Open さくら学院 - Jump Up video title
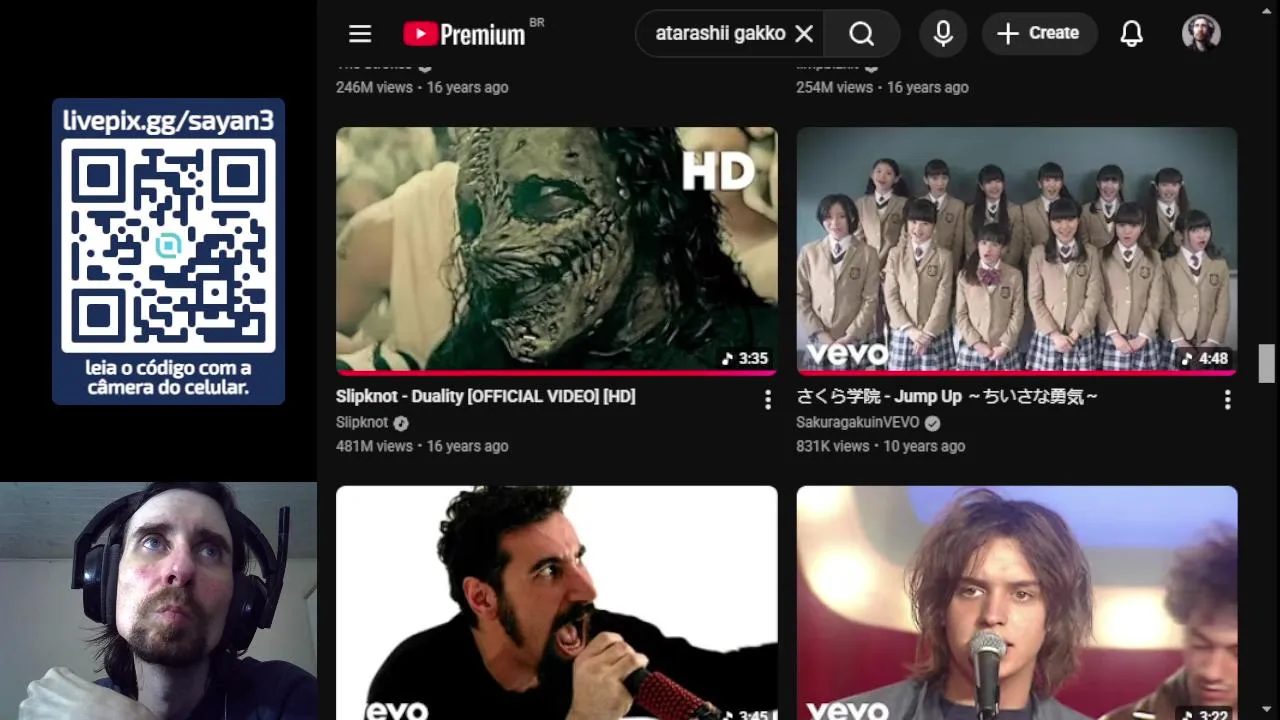The width and height of the screenshot is (1280, 720). point(947,397)
